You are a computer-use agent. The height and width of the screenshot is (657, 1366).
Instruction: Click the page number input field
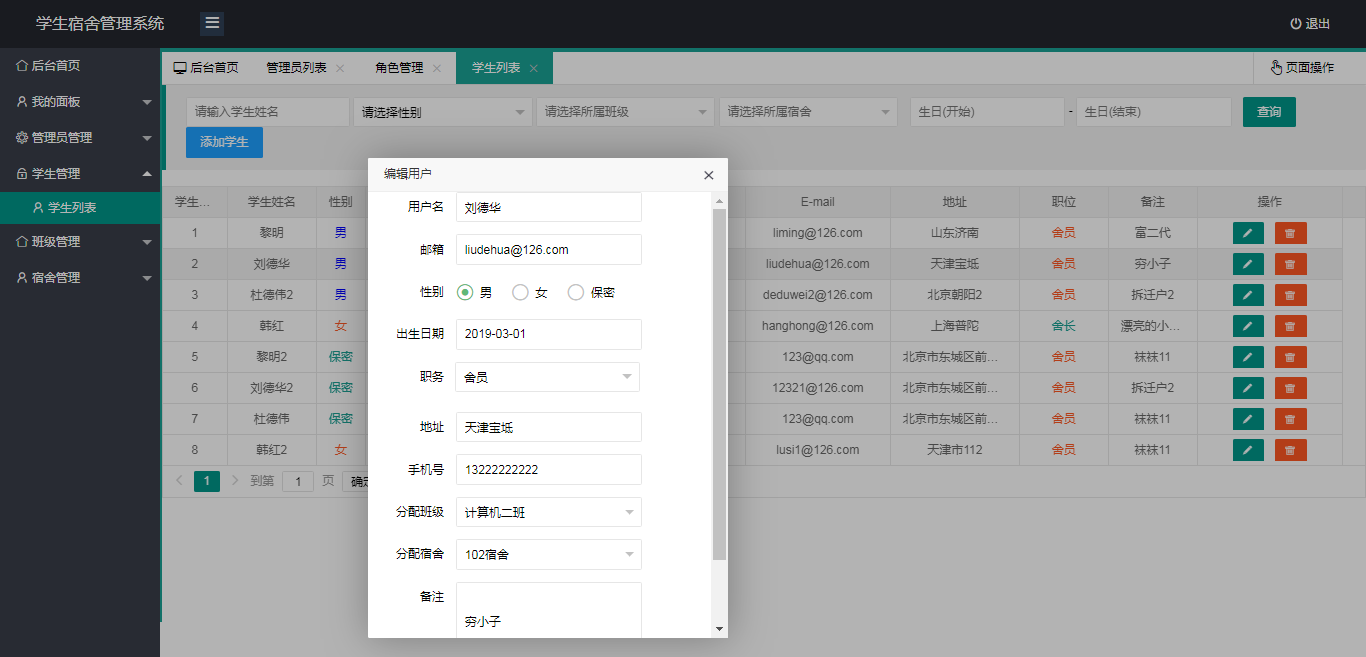297,481
